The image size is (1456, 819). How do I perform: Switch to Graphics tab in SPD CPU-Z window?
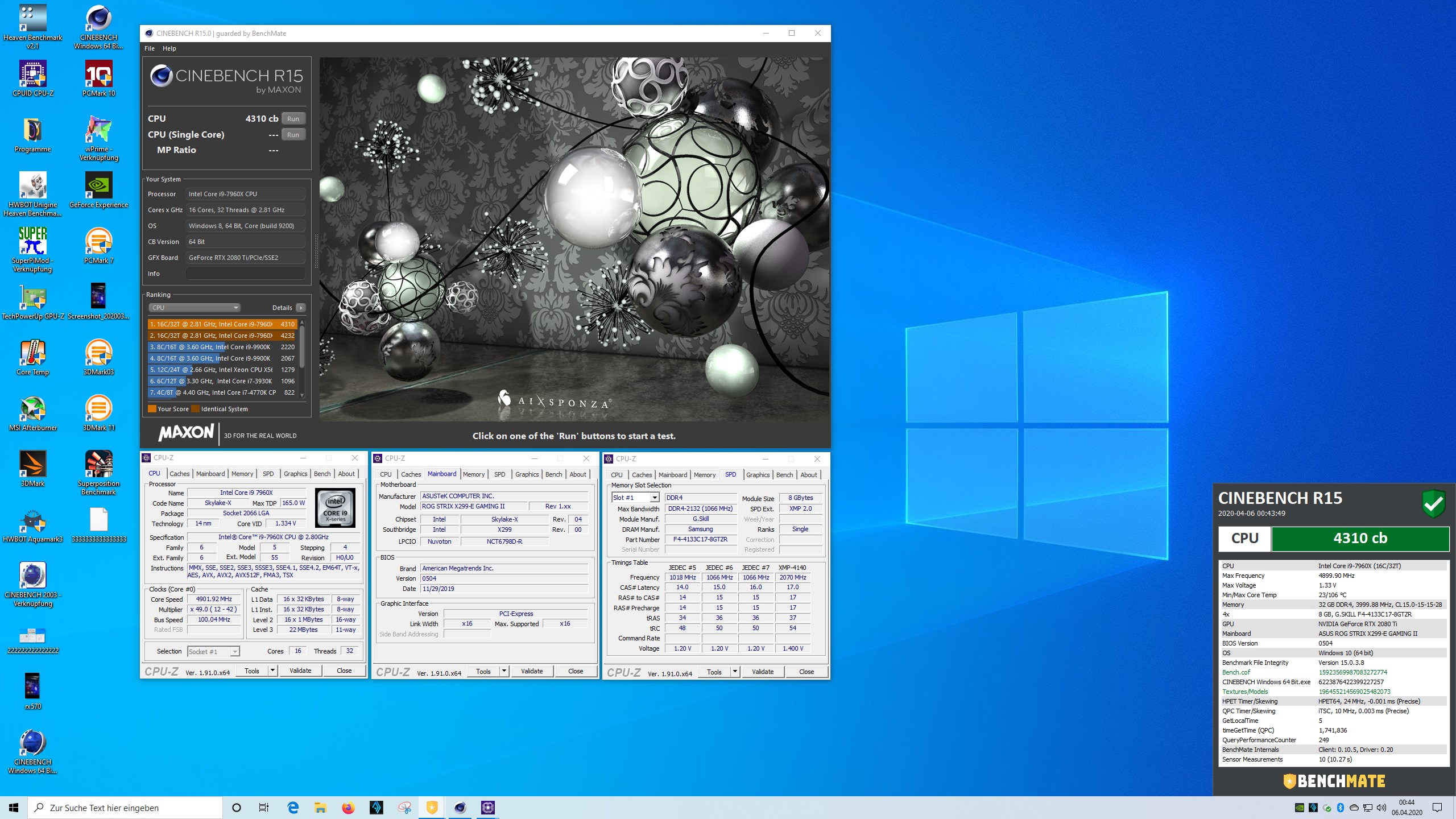(x=758, y=475)
